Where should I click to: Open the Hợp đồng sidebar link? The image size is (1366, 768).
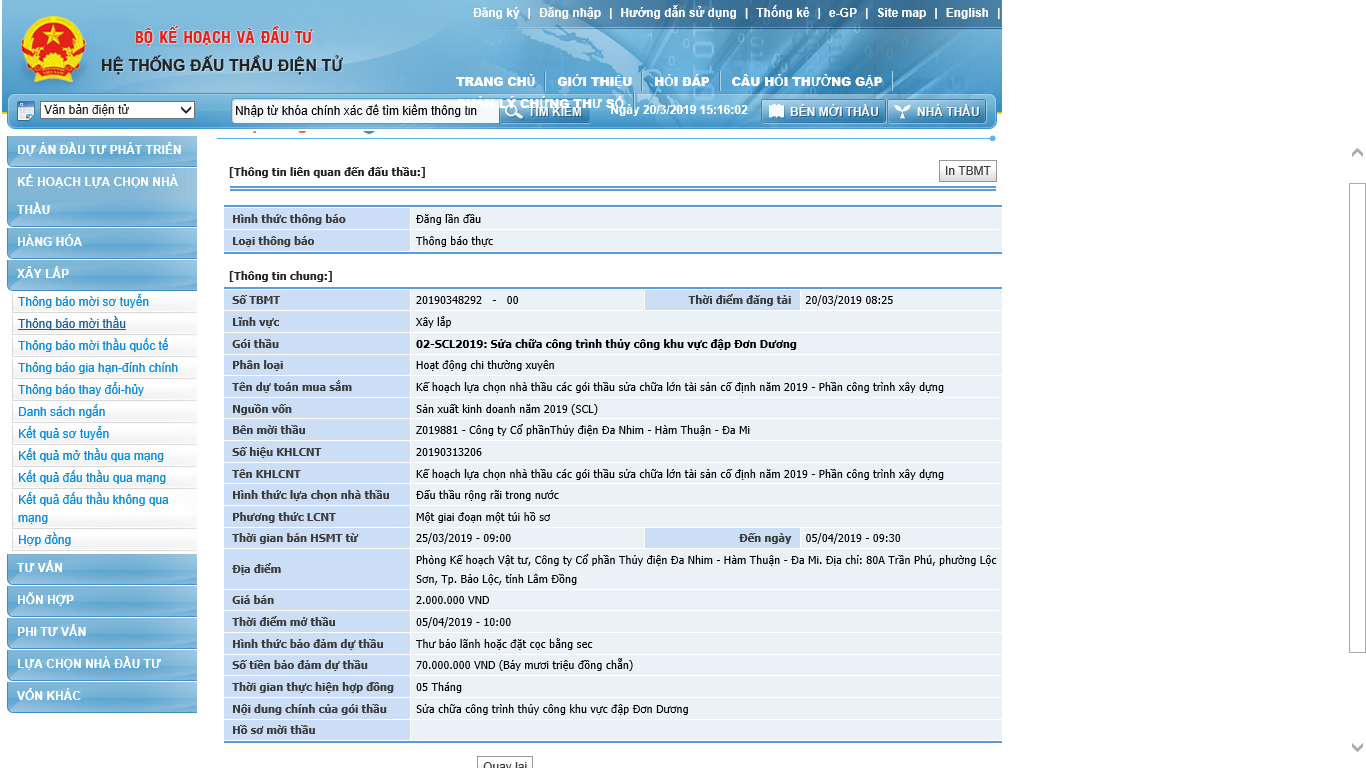pos(44,540)
